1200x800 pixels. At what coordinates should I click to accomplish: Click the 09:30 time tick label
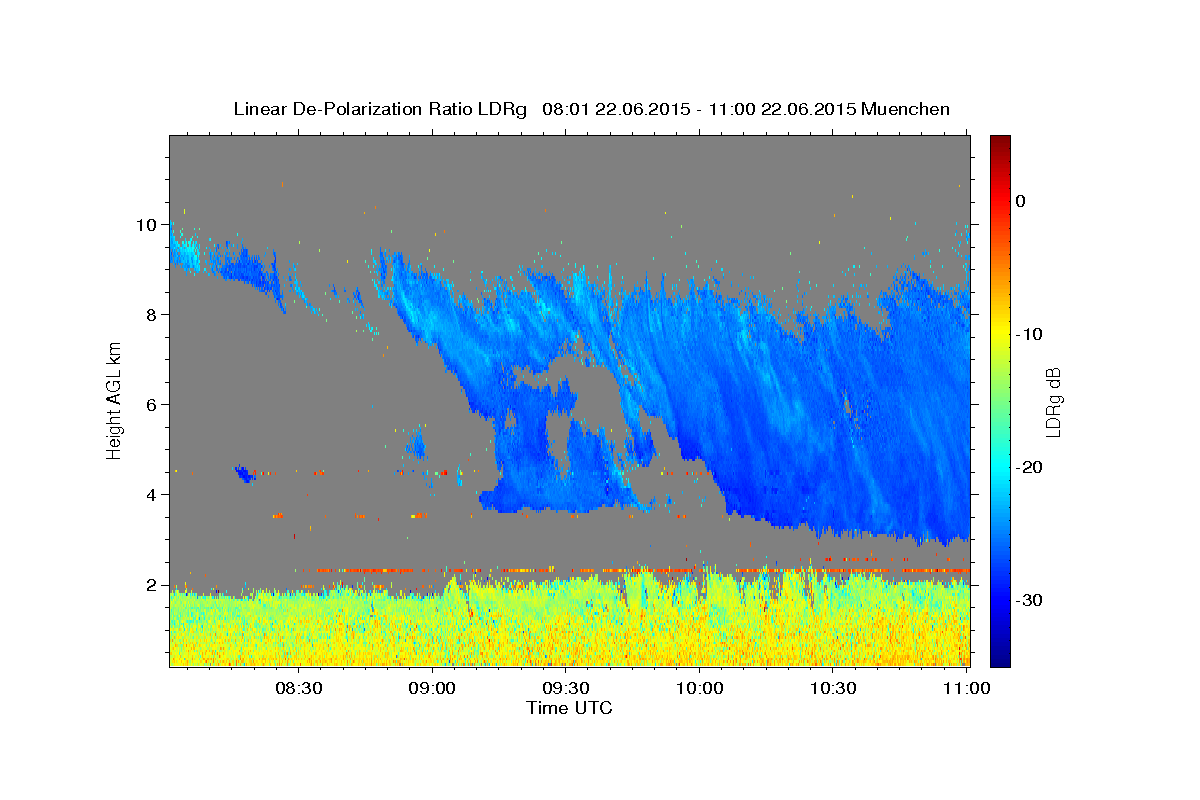566,689
